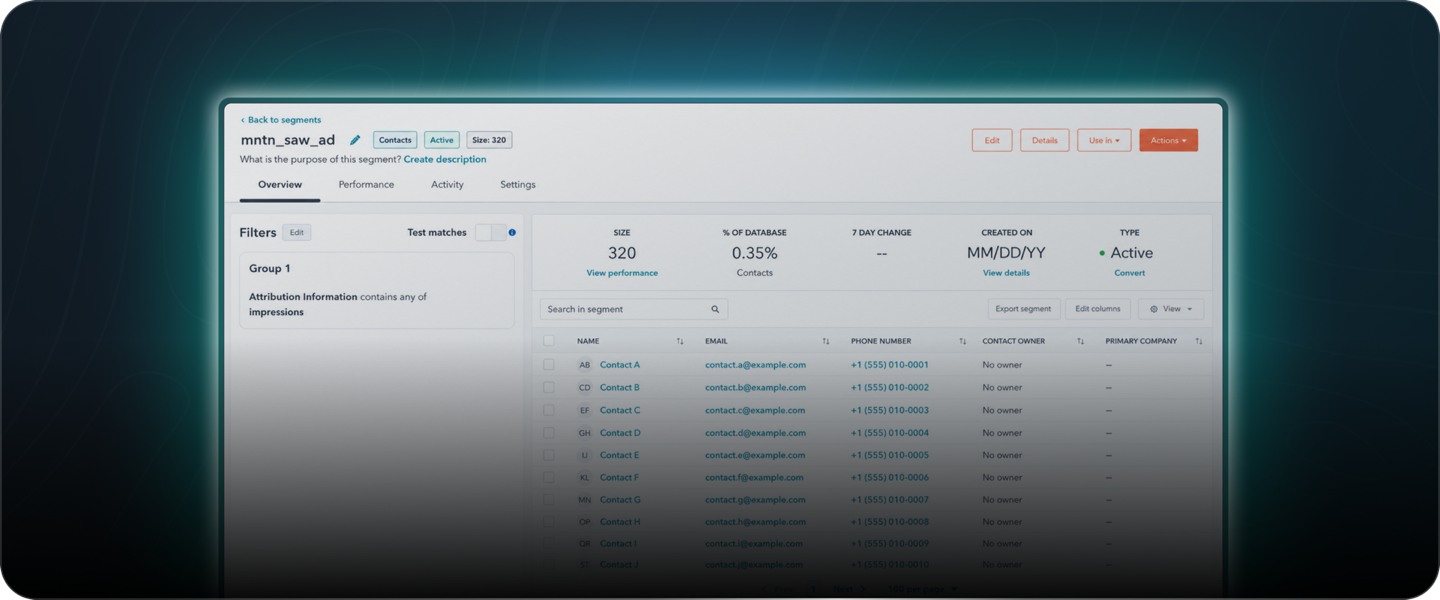Screen dimensions: 1440x600
Task: Sort by the EMAIL column sort icon
Action: click(x=826, y=341)
